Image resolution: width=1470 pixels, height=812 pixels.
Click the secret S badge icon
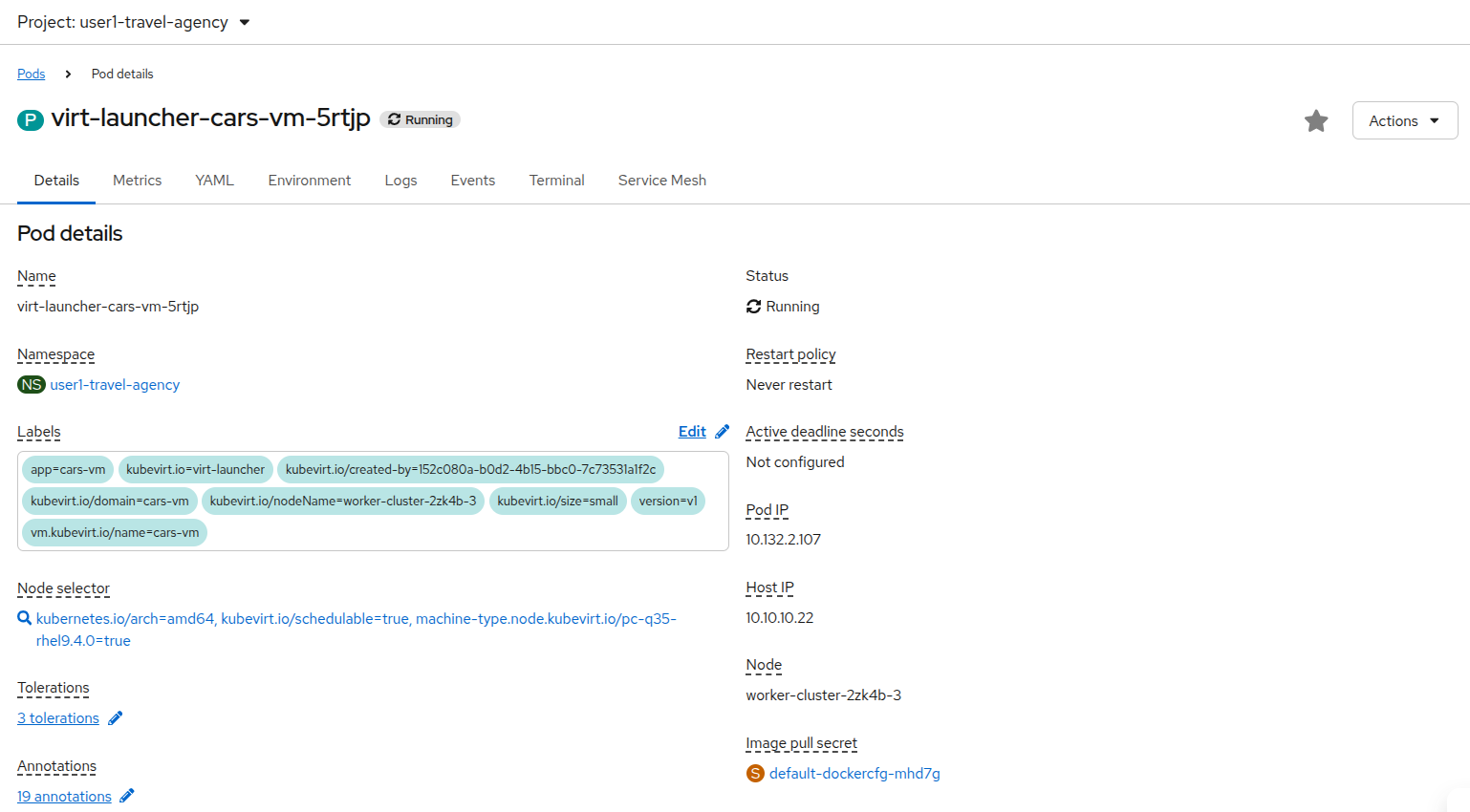pyautogui.click(x=755, y=774)
